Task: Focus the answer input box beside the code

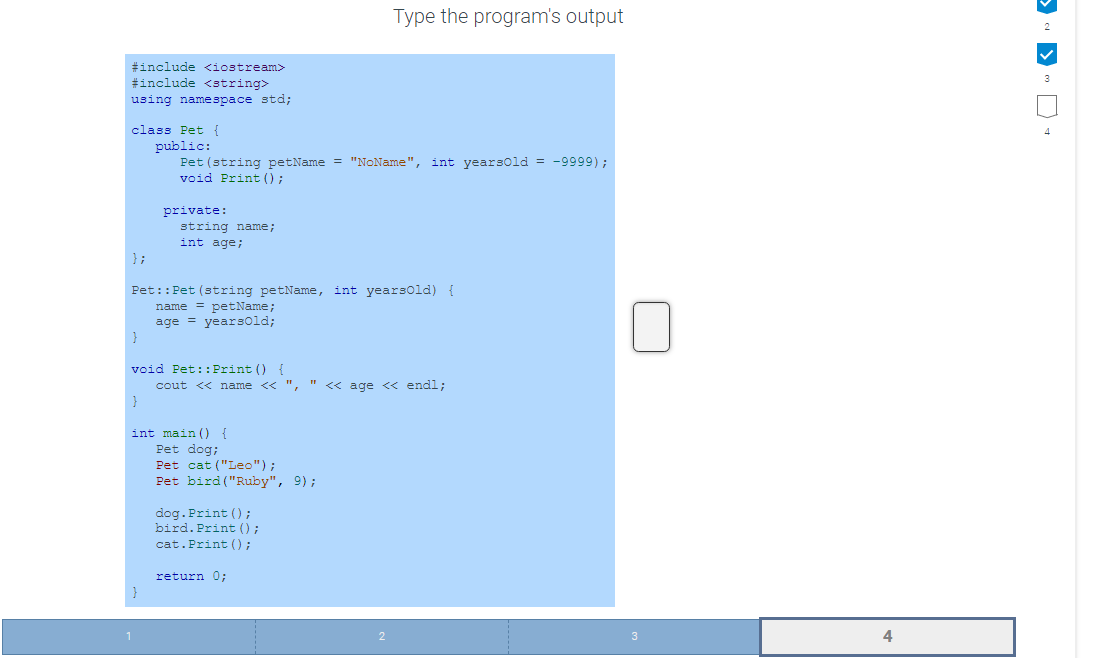Action: [651, 327]
